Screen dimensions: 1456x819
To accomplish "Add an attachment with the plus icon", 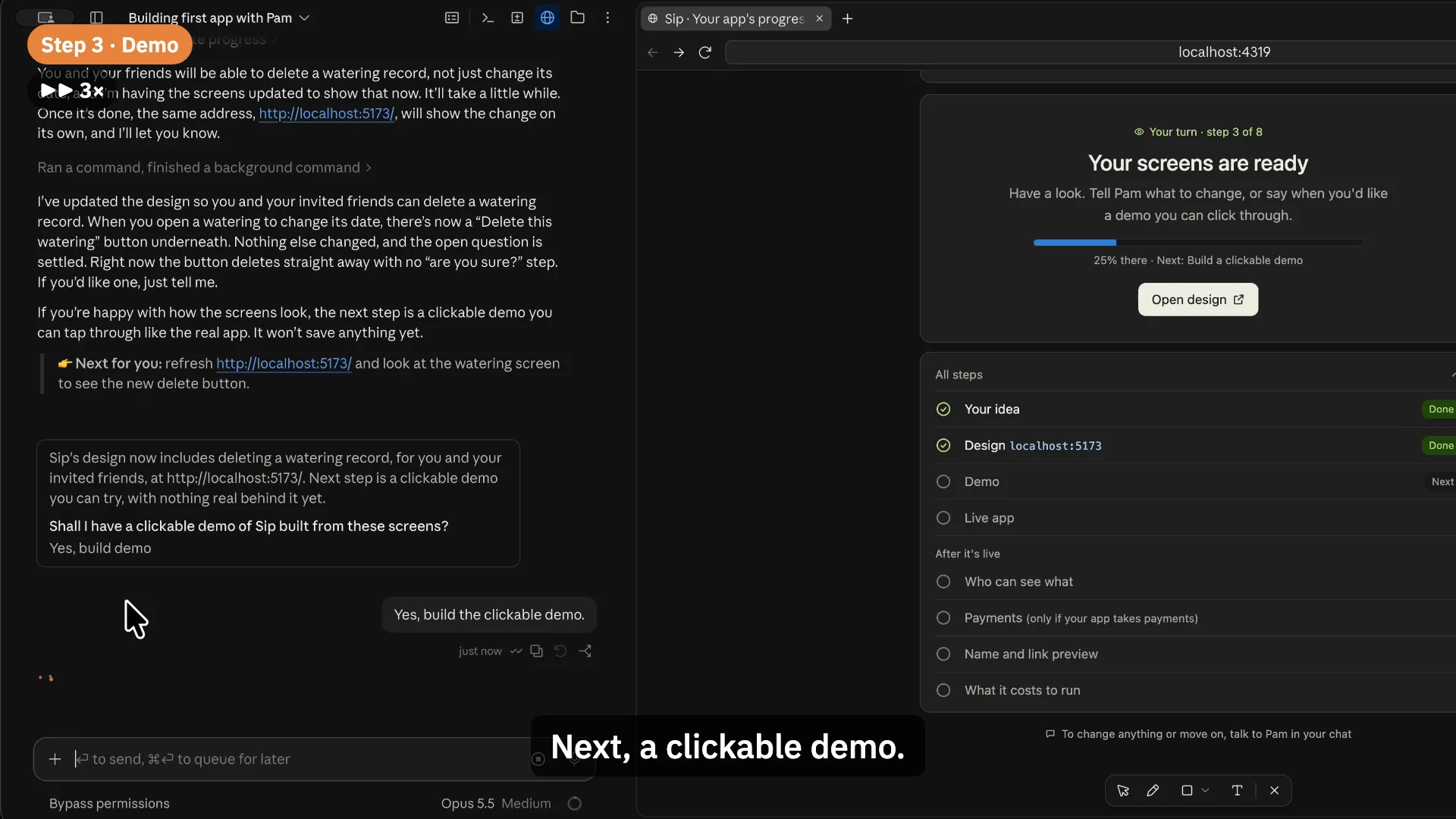I will 55,759.
